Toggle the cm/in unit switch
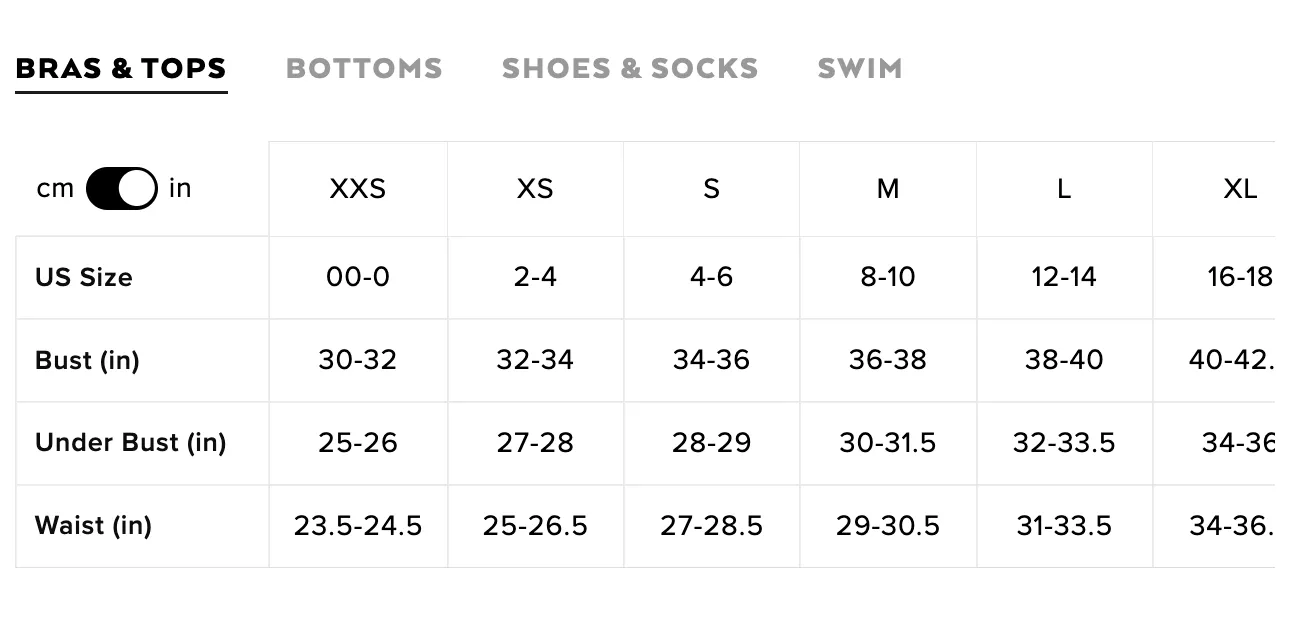Viewport: 1314px width, 628px height. [x=121, y=188]
